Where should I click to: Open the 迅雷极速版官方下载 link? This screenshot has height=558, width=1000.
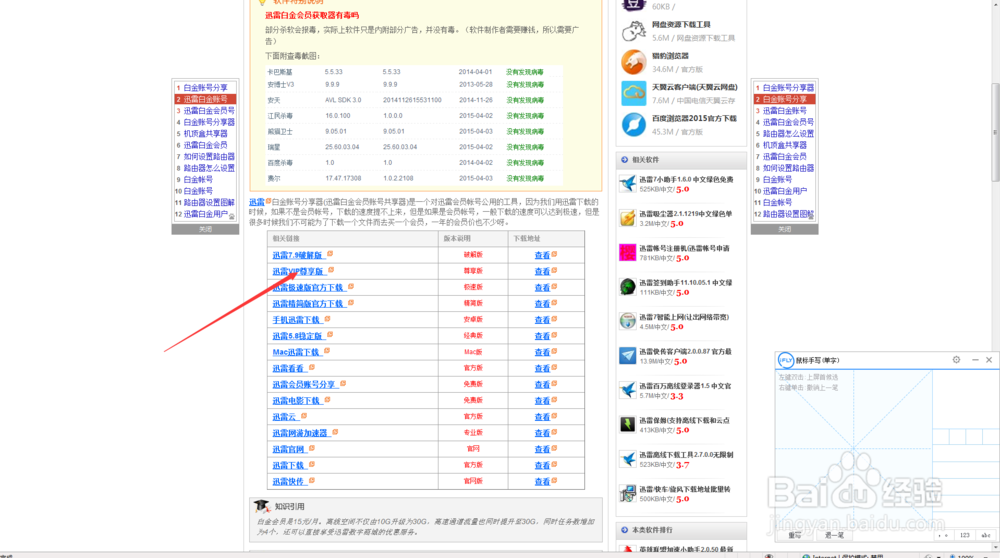[309, 288]
